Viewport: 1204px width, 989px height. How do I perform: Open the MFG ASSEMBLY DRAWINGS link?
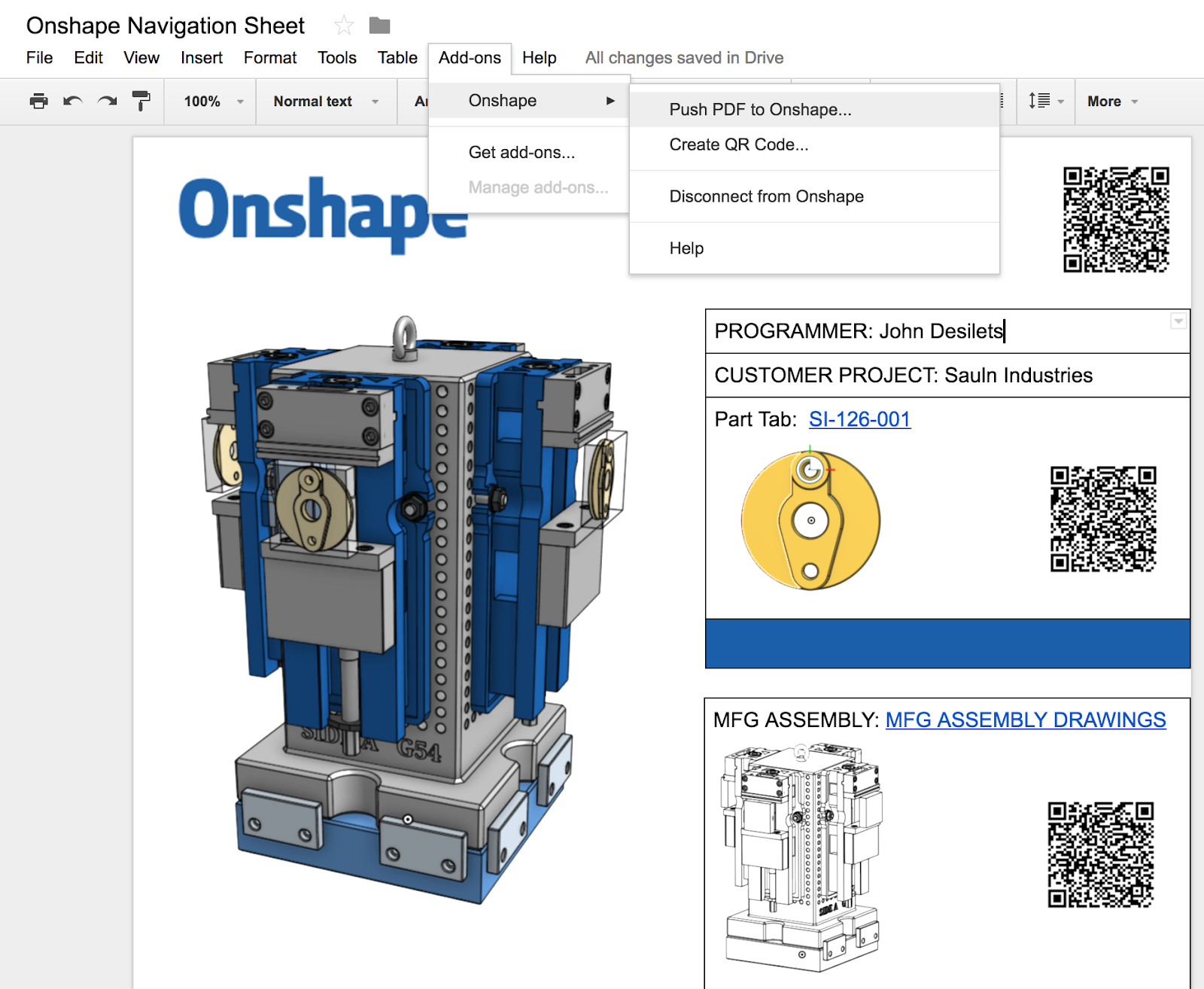(x=1026, y=720)
